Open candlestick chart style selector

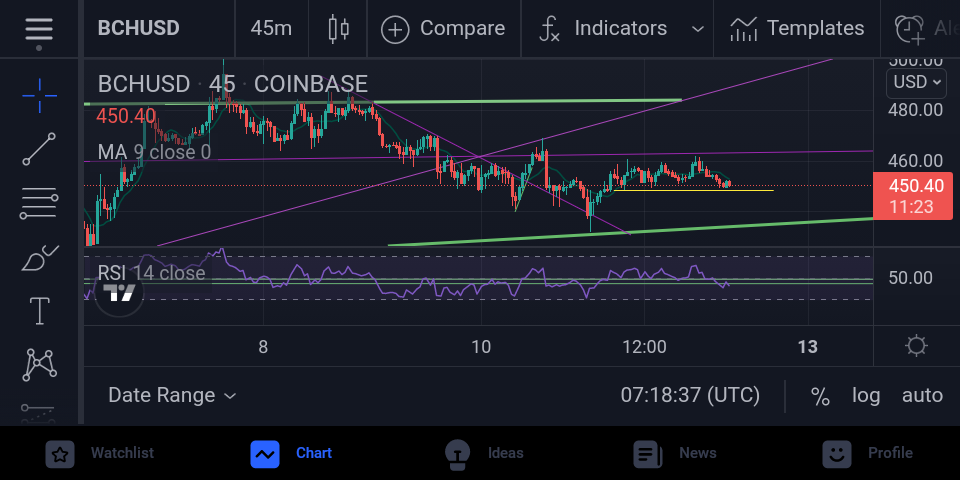click(x=338, y=29)
